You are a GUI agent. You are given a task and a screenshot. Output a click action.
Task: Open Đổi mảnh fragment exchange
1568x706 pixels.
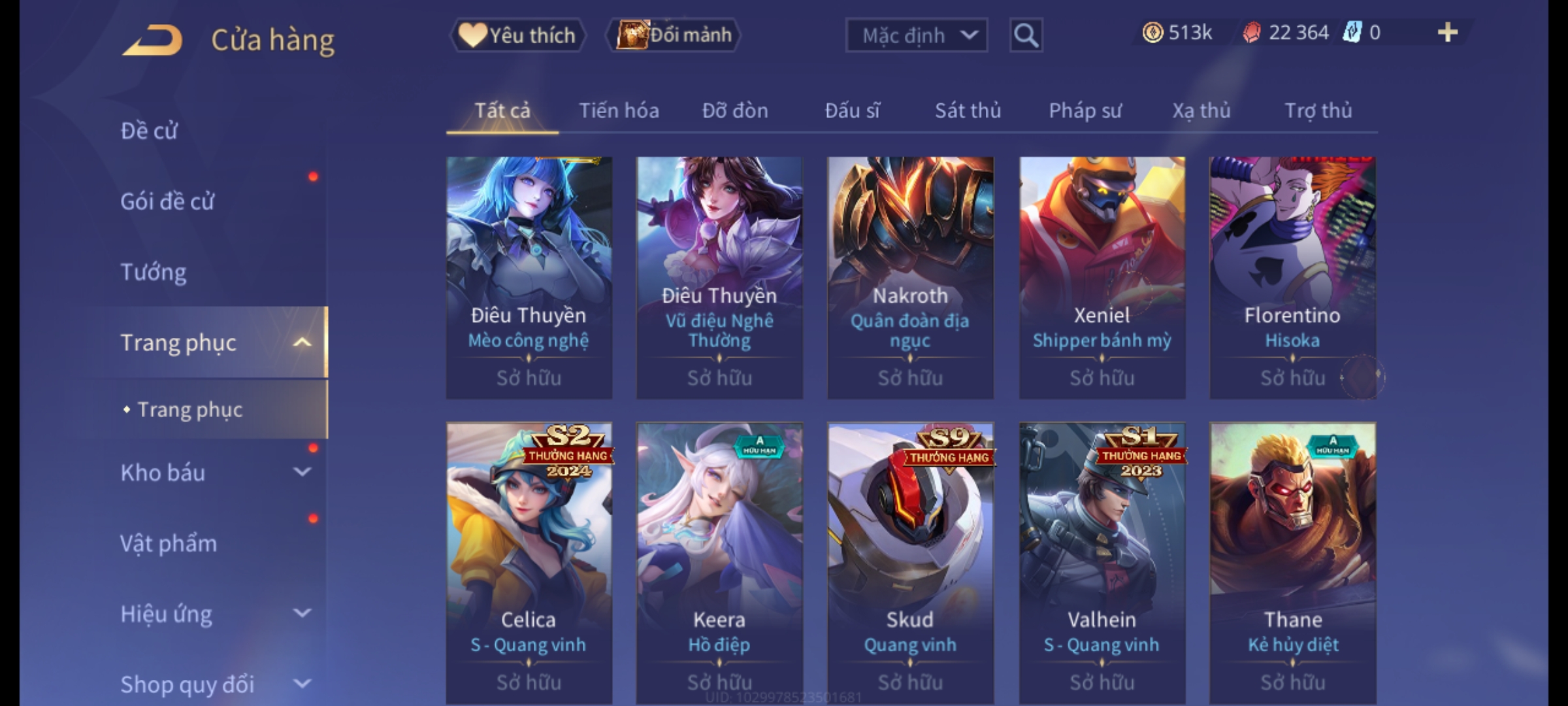674,35
